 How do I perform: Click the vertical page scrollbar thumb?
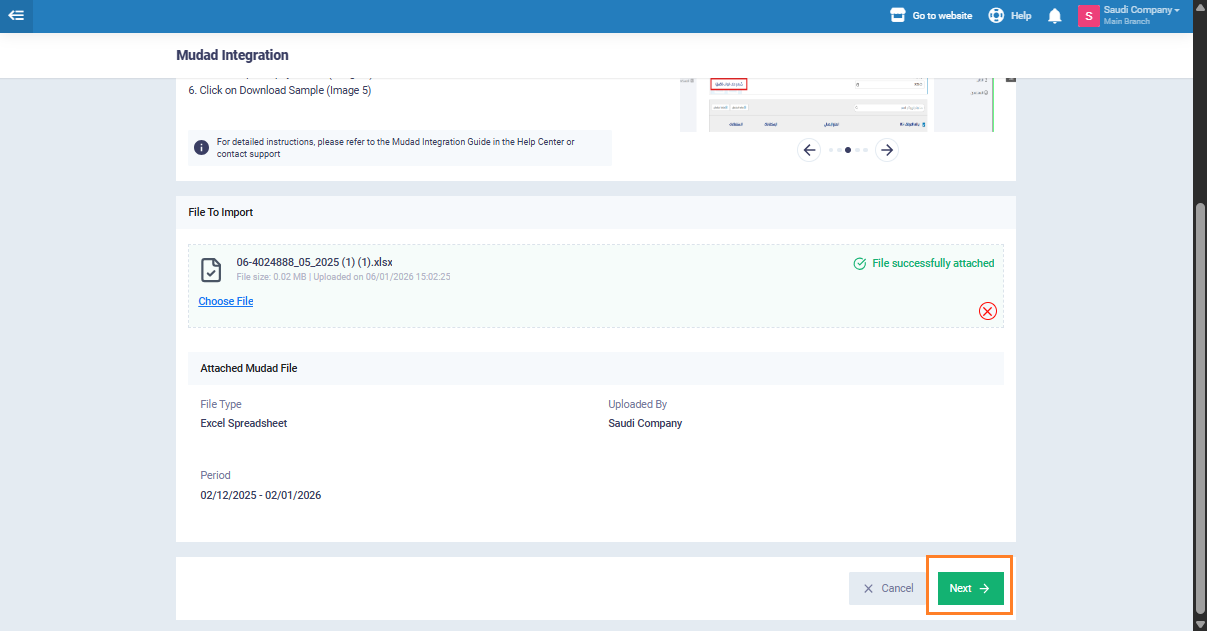[x=1199, y=400]
